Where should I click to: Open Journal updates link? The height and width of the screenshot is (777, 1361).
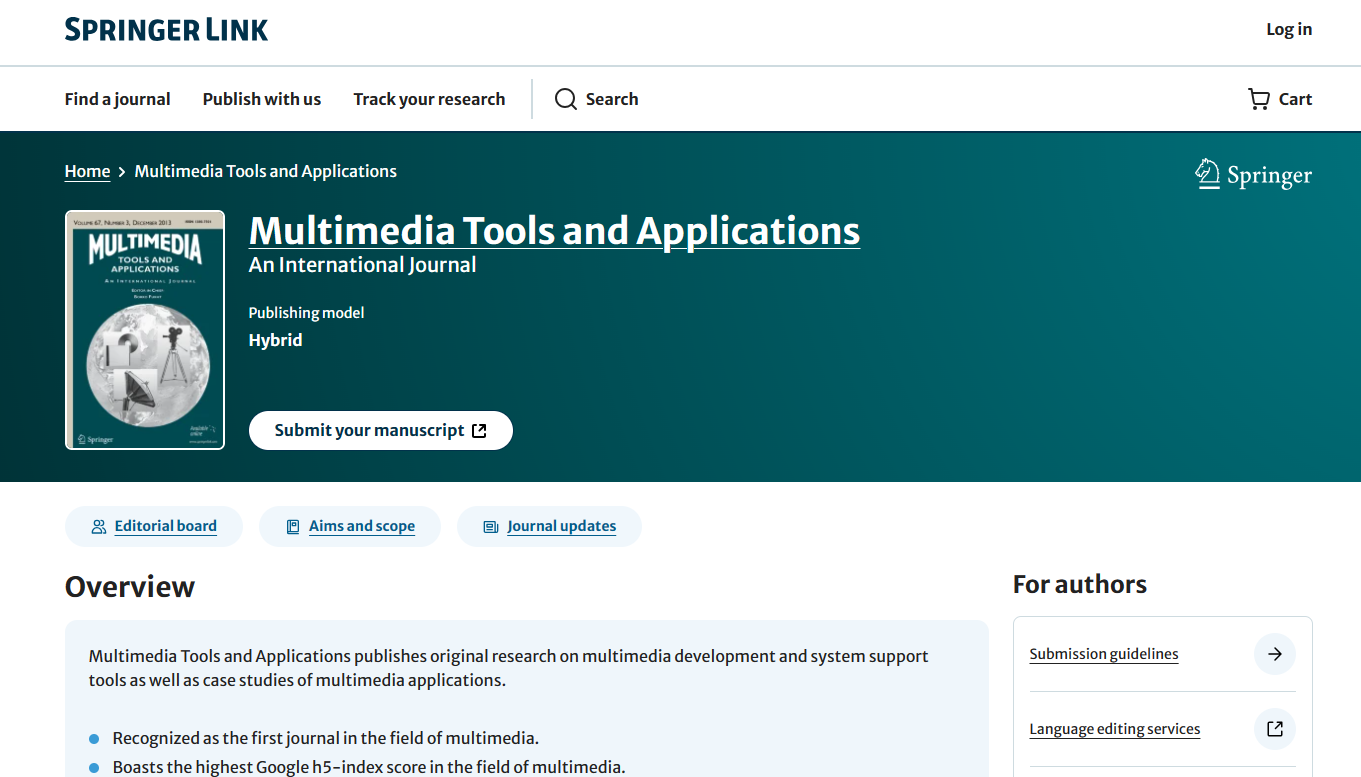pyautogui.click(x=562, y=526)
